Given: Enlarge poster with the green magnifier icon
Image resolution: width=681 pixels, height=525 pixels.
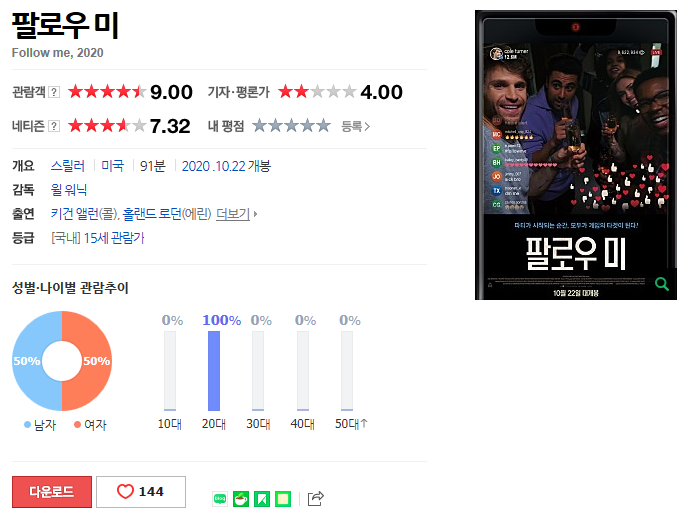Looking at the screenshot, I should (662, 284).
